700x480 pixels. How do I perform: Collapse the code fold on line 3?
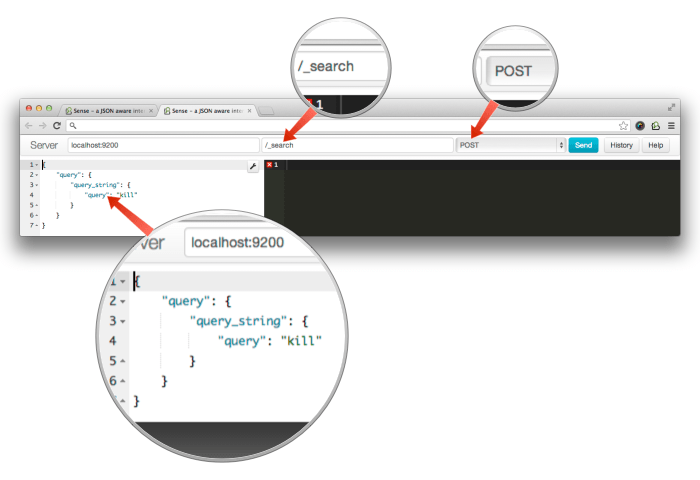click(x=37, y=185)
